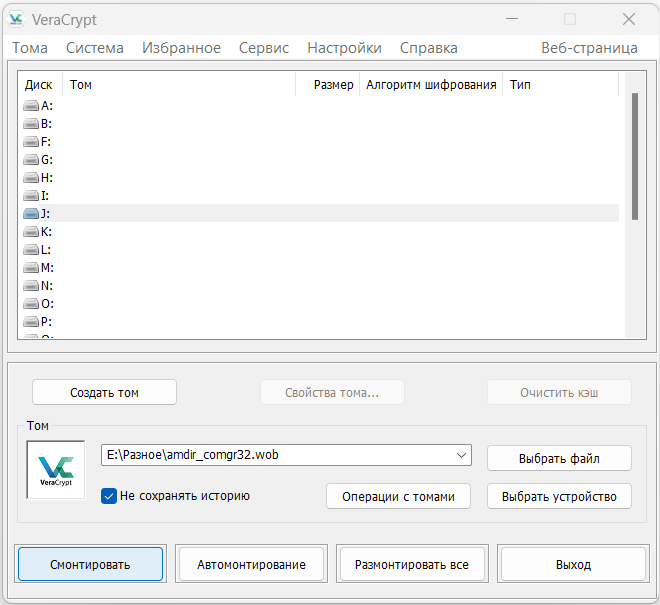Click the Алгоритм шифрования column header
The width and height of the screenshot is (660, 605).
tap(431, 85)
